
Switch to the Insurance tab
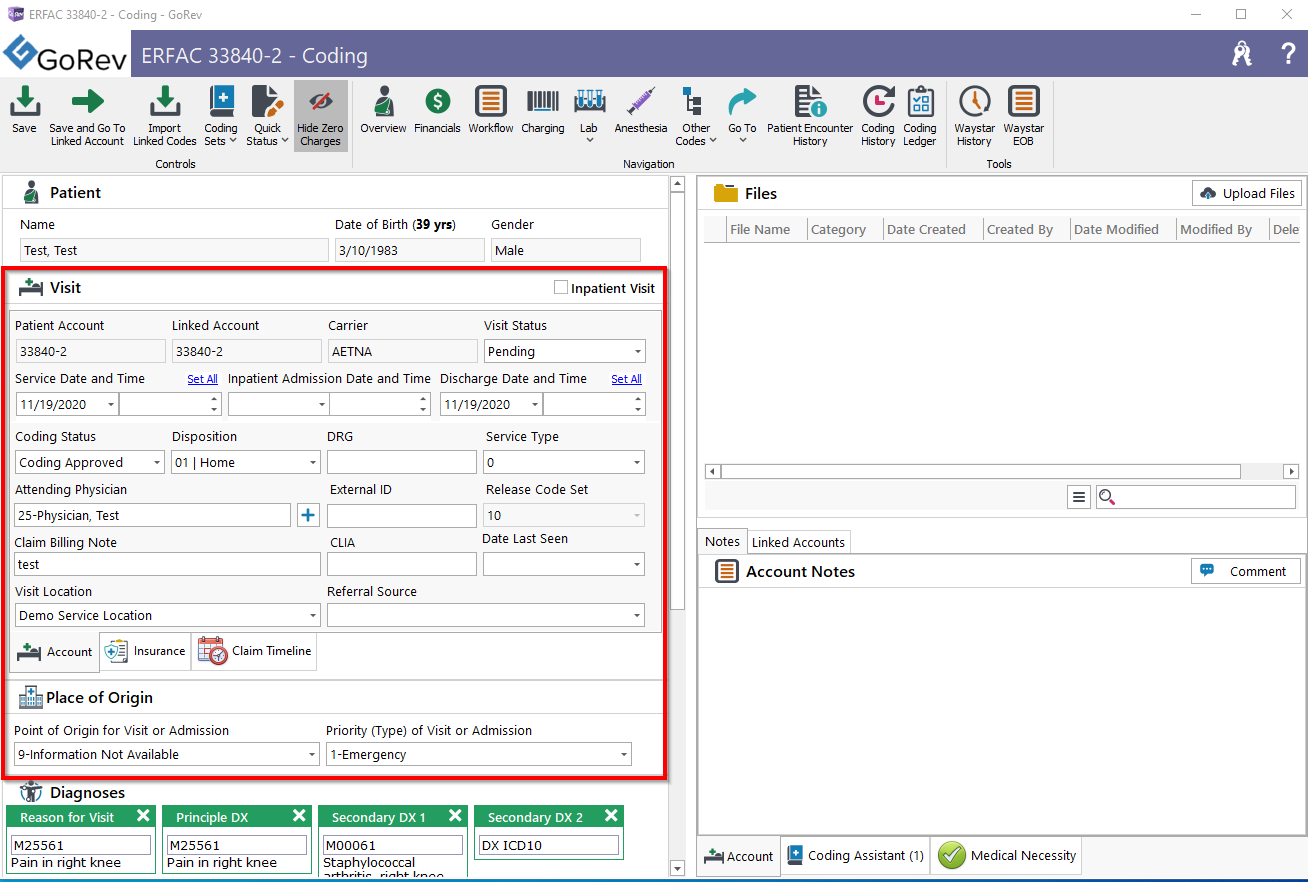(145, 651)
